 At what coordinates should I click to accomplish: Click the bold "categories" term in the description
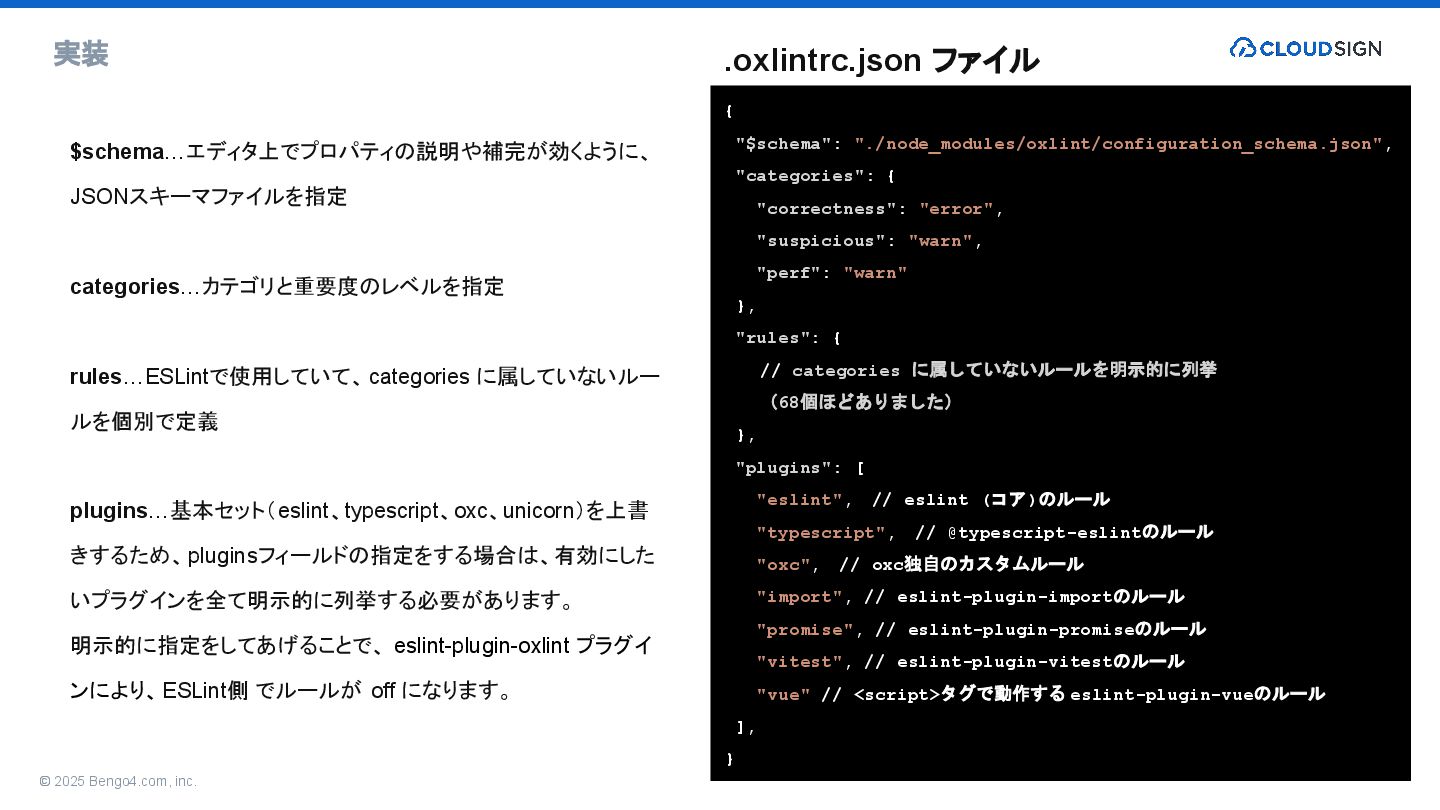[125, 287]
